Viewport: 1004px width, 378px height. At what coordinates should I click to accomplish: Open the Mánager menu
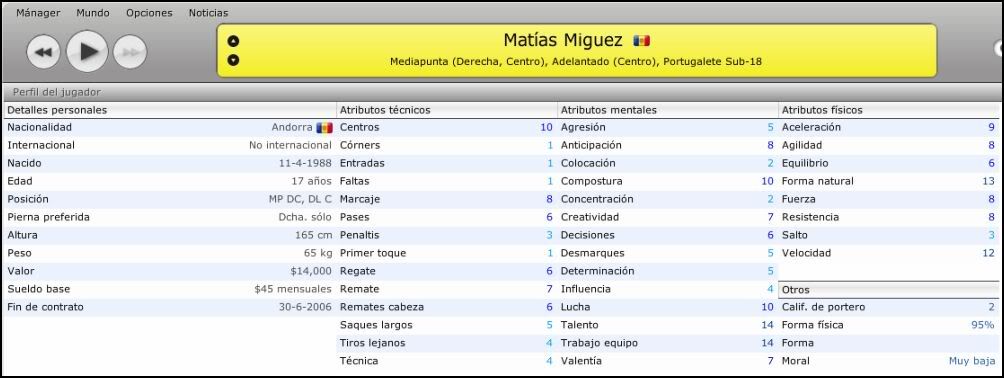(x=38, y=13)
